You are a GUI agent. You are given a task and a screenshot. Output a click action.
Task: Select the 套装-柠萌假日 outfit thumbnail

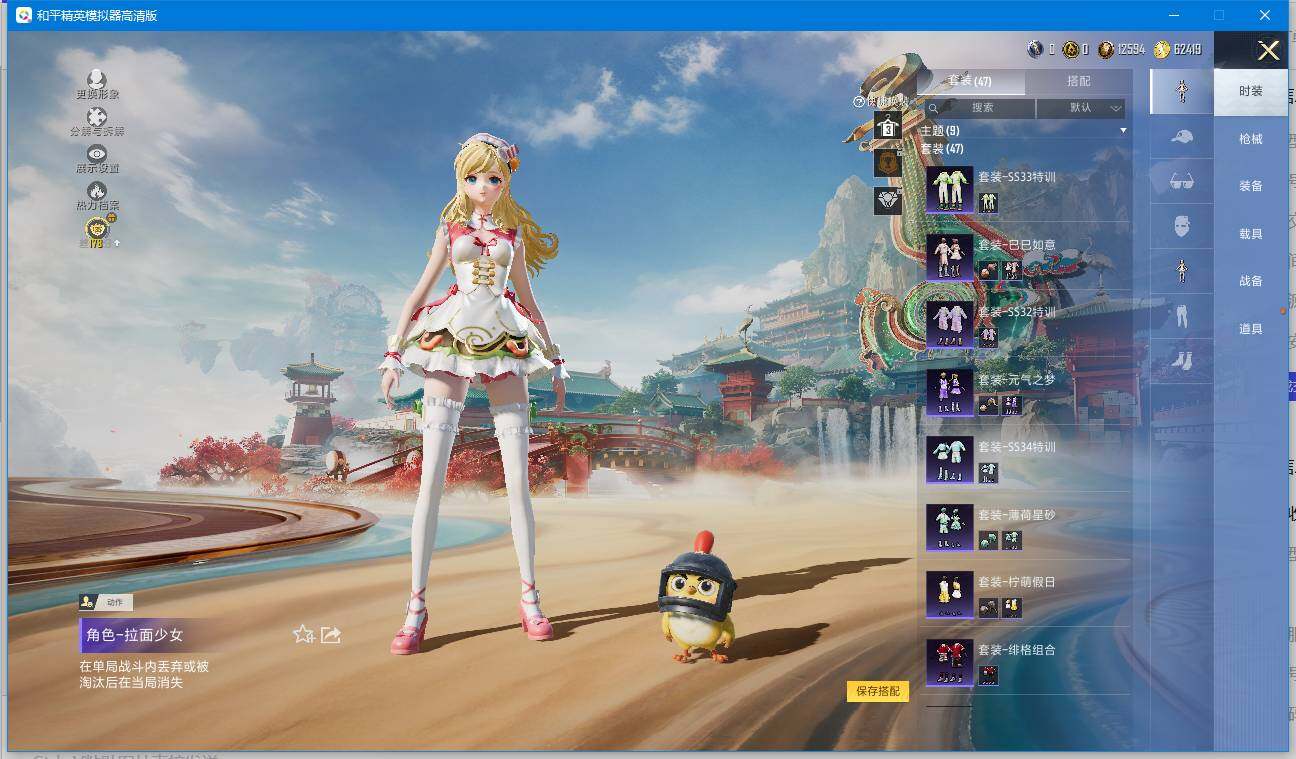click(949, 595)
